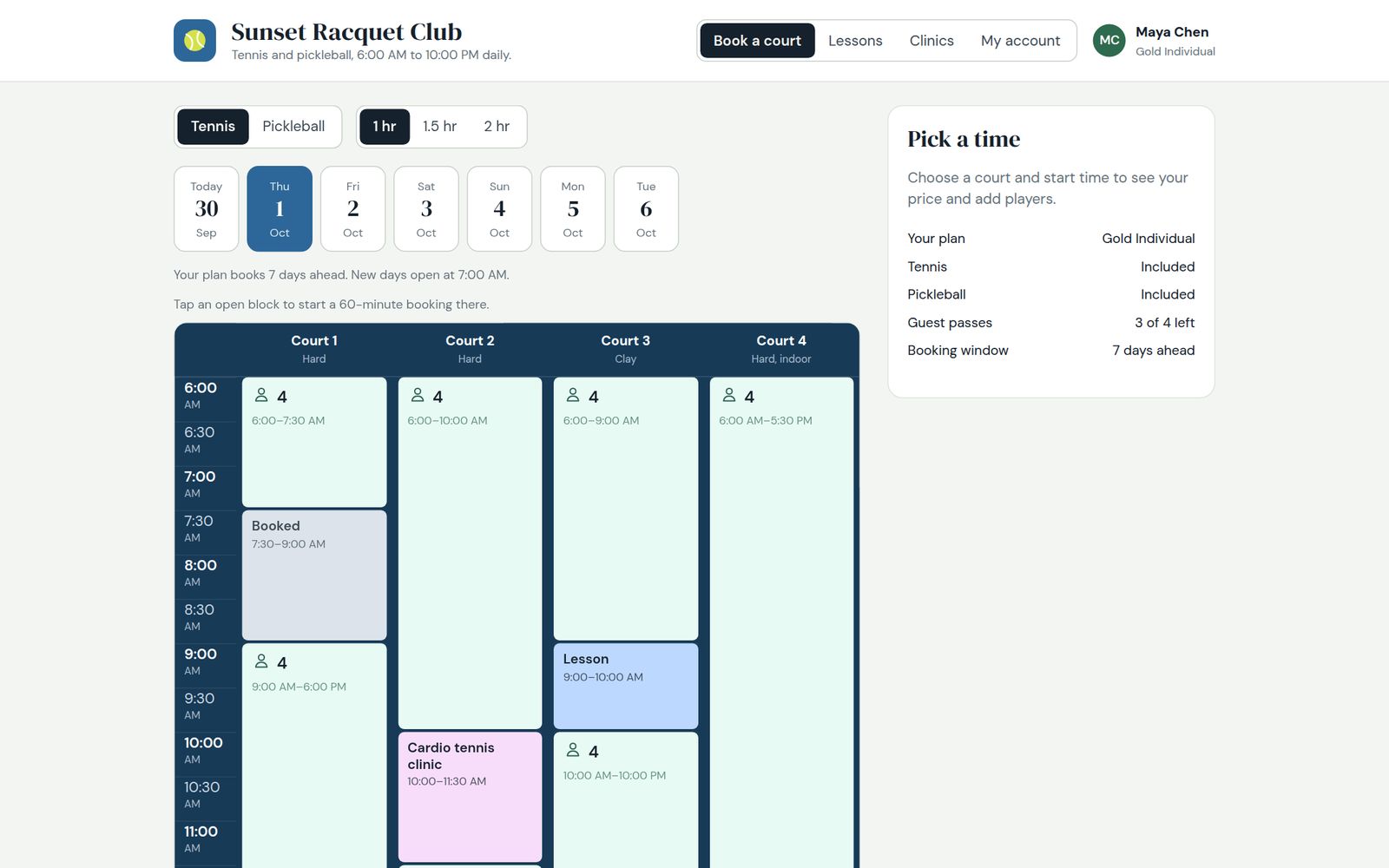This screenshot has width=1389, height=868.
Task: Click the 'Pick a time' heading
Action: pos(964,139)
